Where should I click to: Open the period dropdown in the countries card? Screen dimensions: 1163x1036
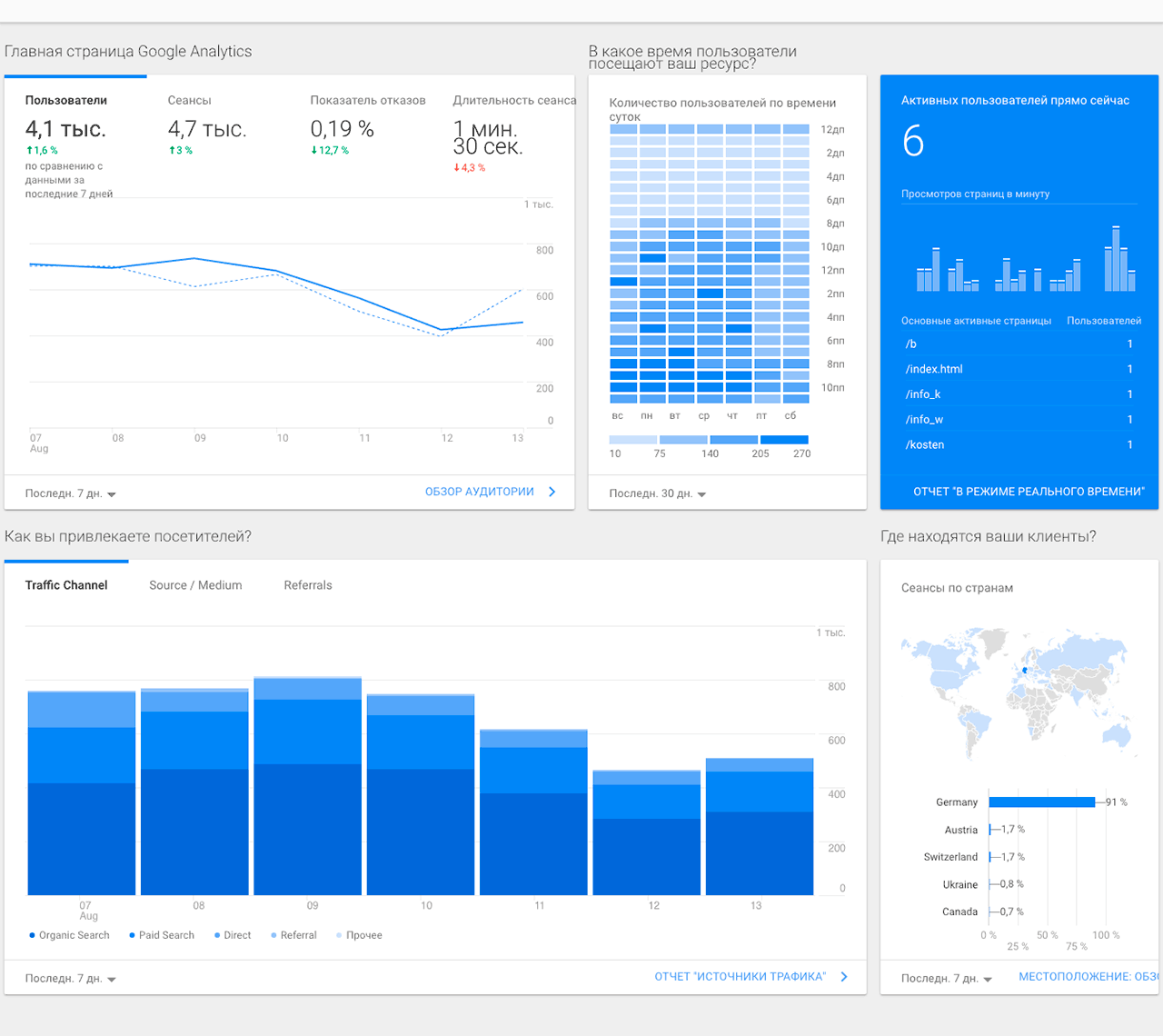pyautogui.click(x=947, y=979)
